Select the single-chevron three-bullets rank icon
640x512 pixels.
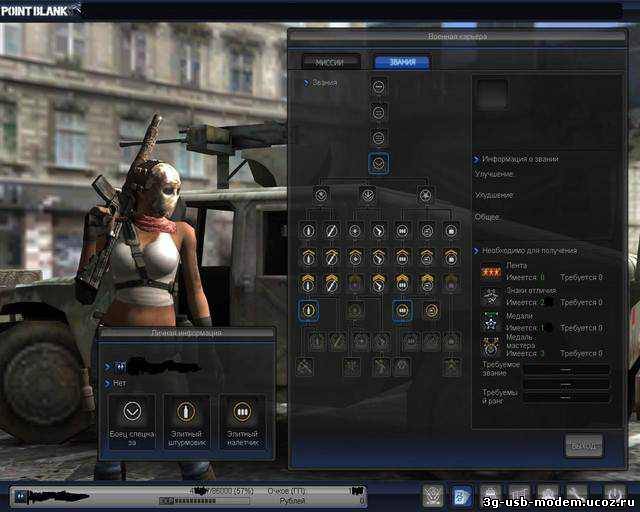[x=402, y=257]
